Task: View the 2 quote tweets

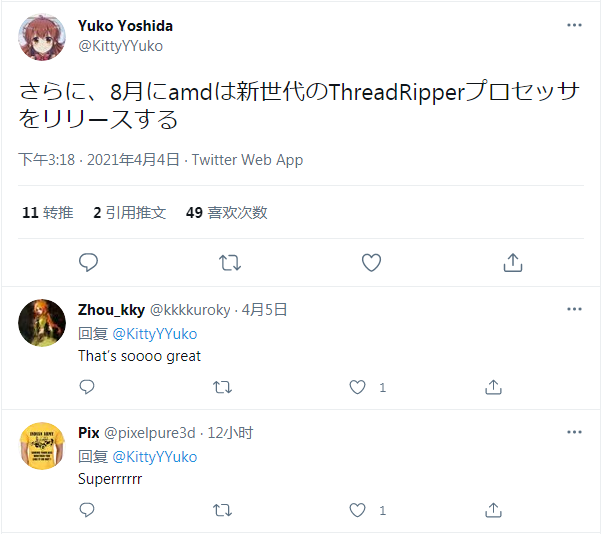Action: click(x=129, y=212)
